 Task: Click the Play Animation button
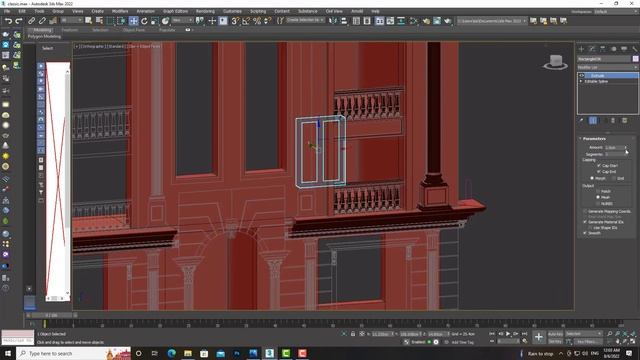click(x=508, y=334)
